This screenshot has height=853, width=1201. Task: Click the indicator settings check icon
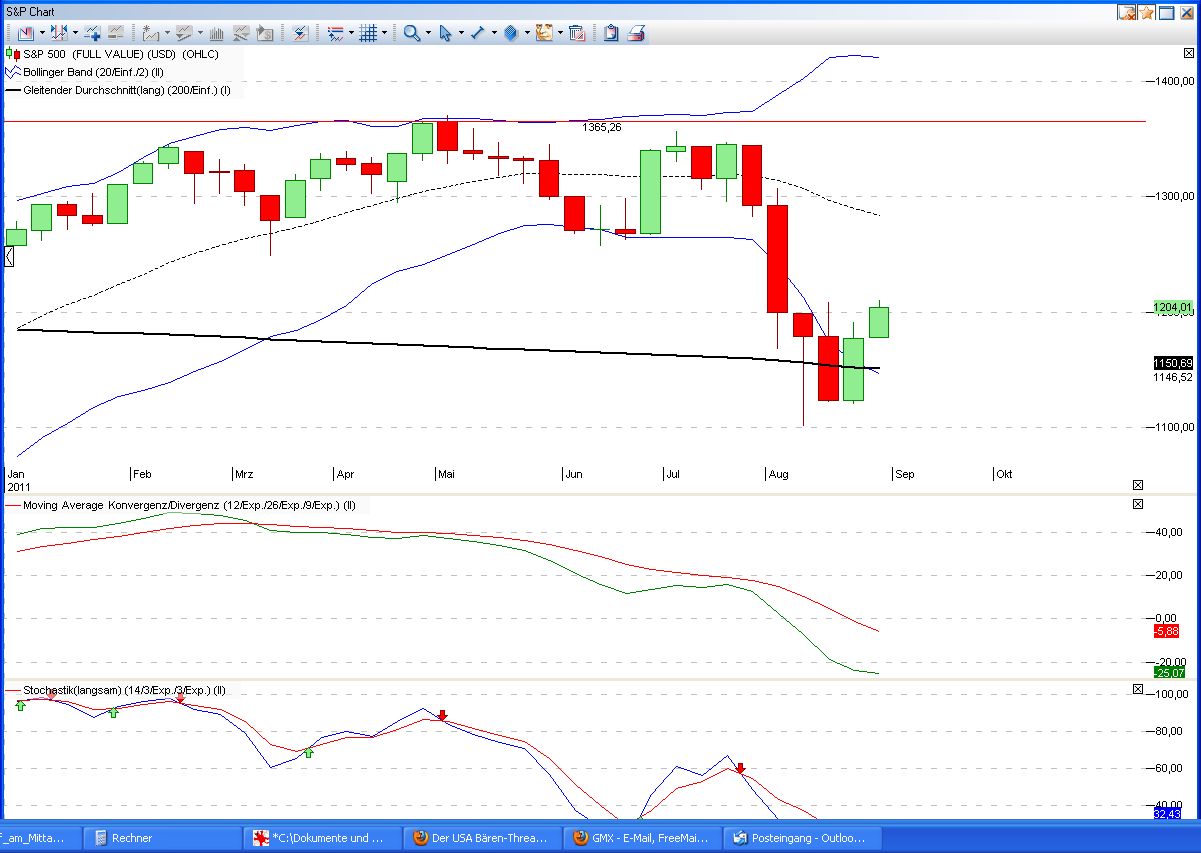(183, 33)
